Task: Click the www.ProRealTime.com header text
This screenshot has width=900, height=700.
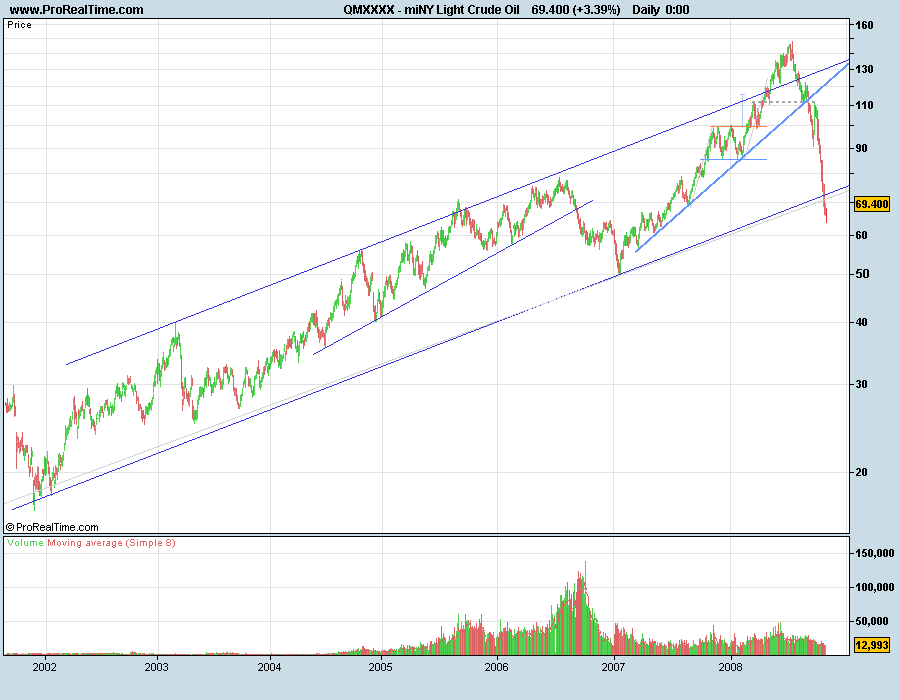Action: click(76, 10)
